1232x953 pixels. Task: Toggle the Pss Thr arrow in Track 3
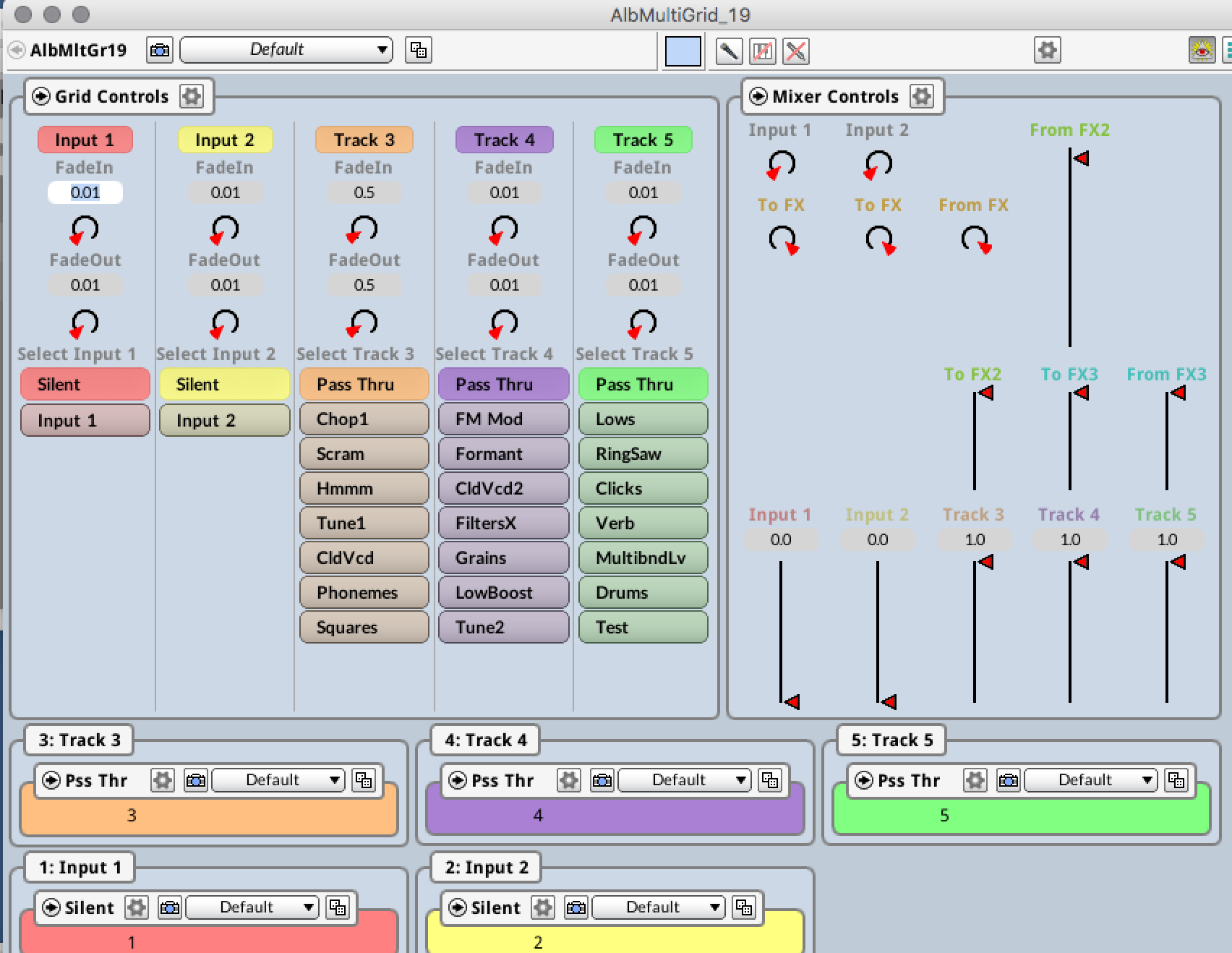point(51,780)
